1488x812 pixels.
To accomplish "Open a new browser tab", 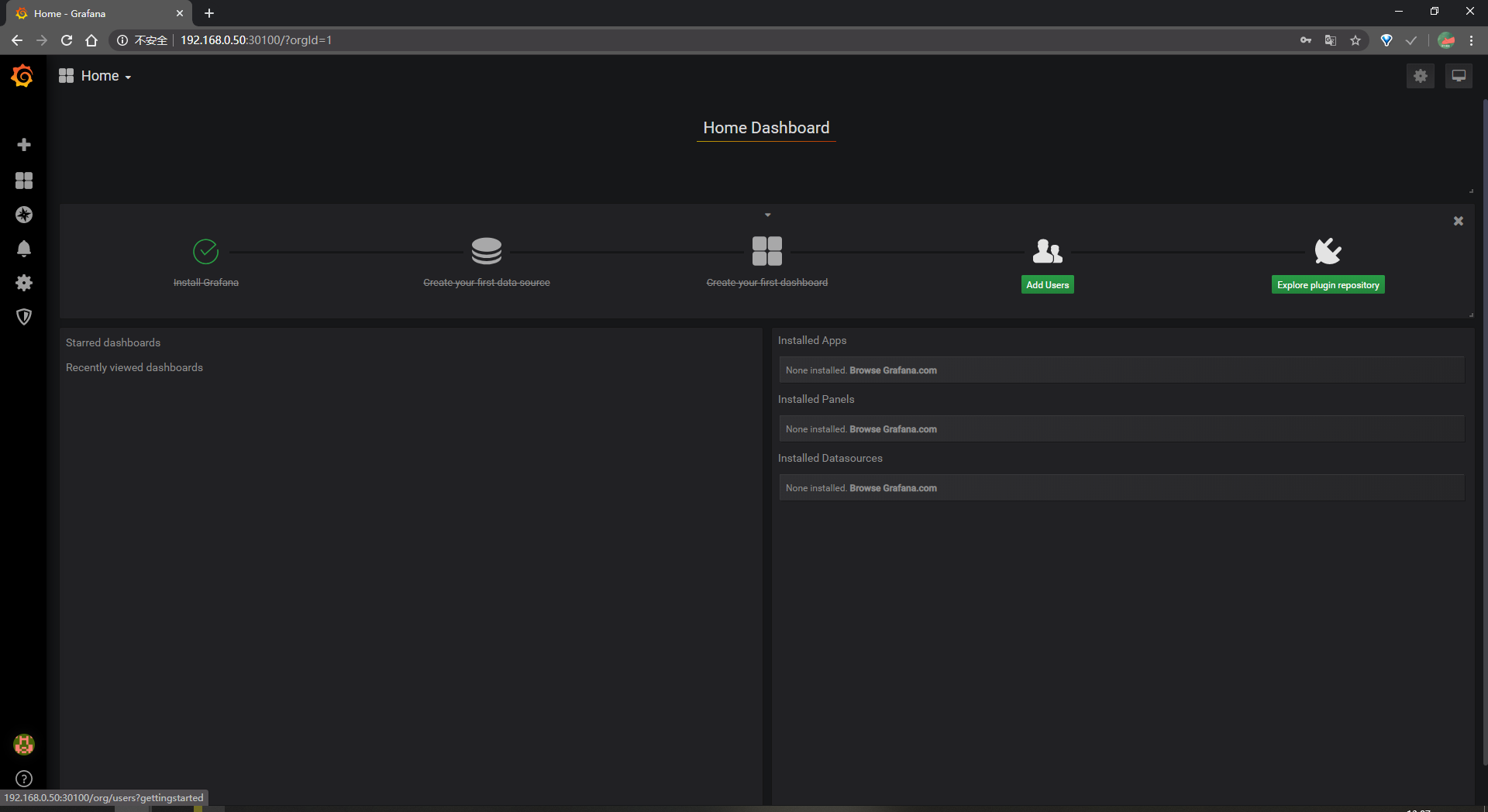I will pos(209,13).
